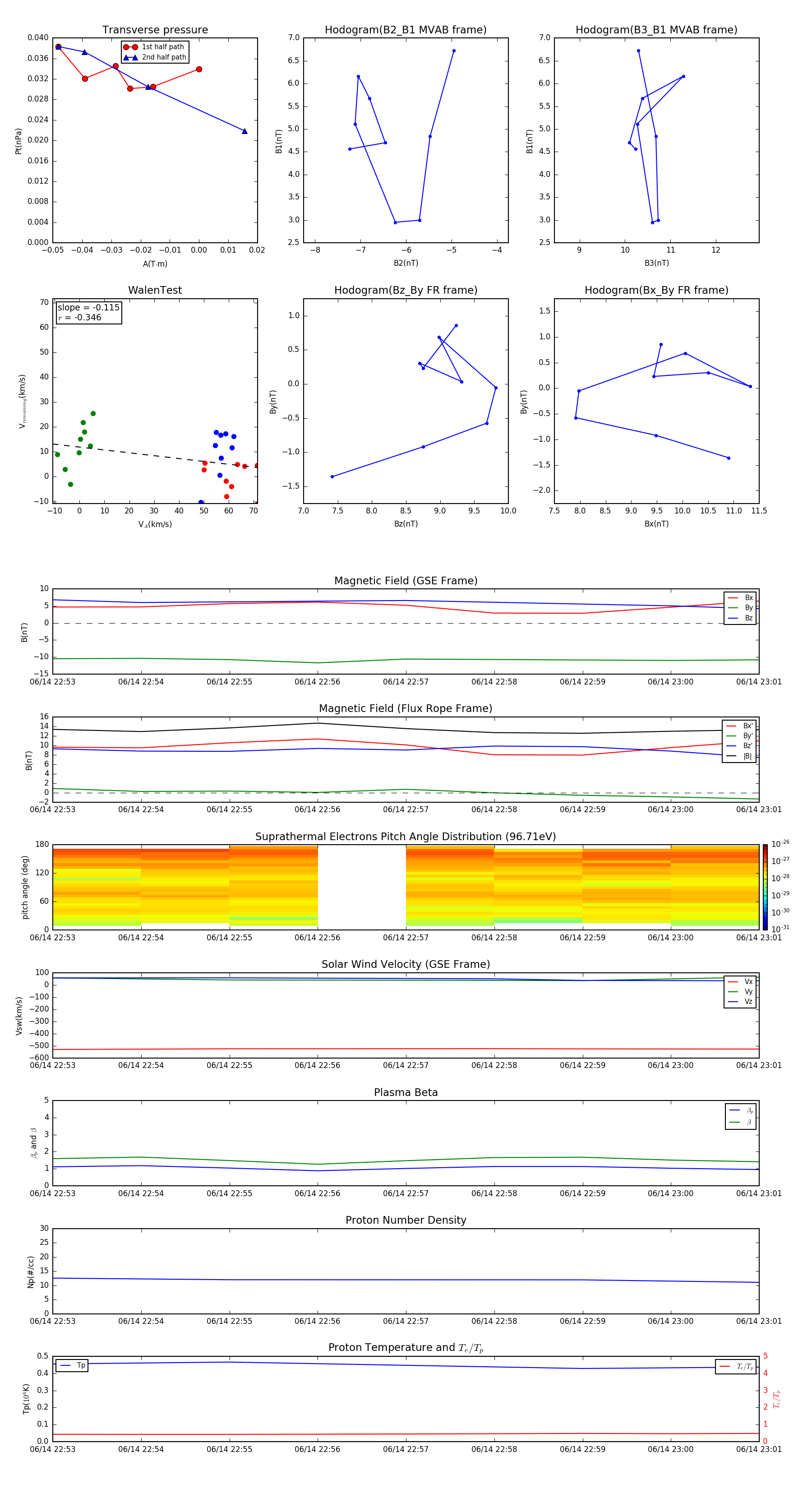
Task: Click the "Proton Number Density" title
Action: pos(406,1220)
